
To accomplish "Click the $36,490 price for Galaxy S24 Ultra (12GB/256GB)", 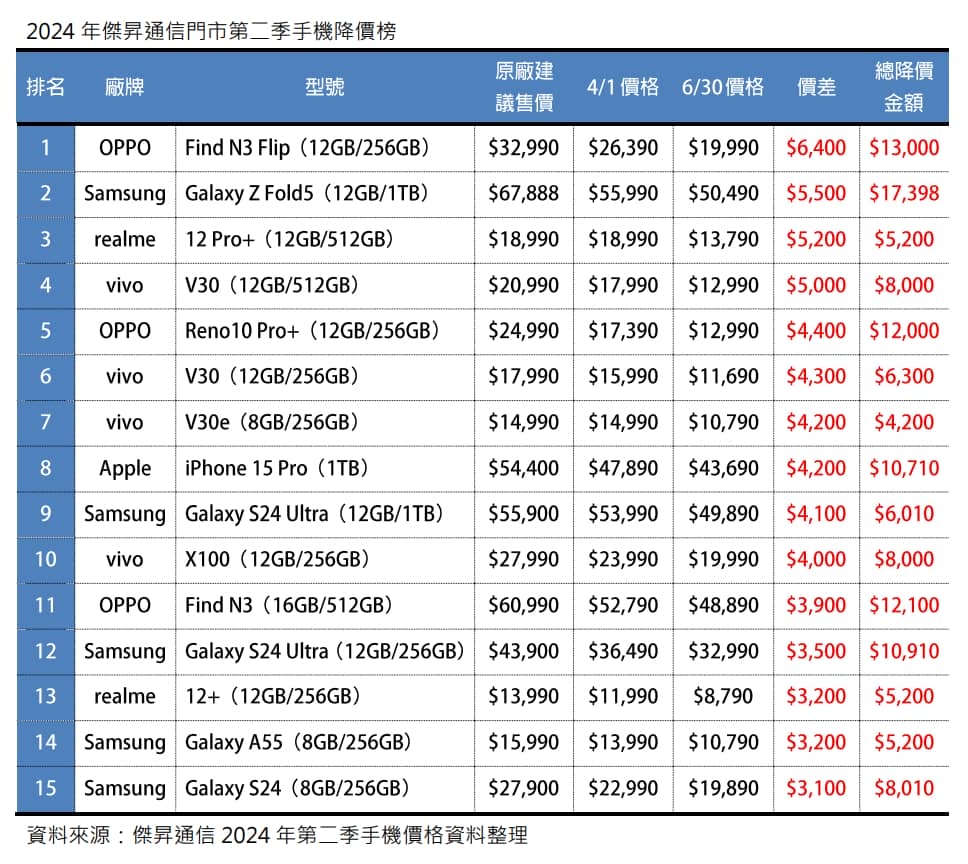I will click(623, 651).
